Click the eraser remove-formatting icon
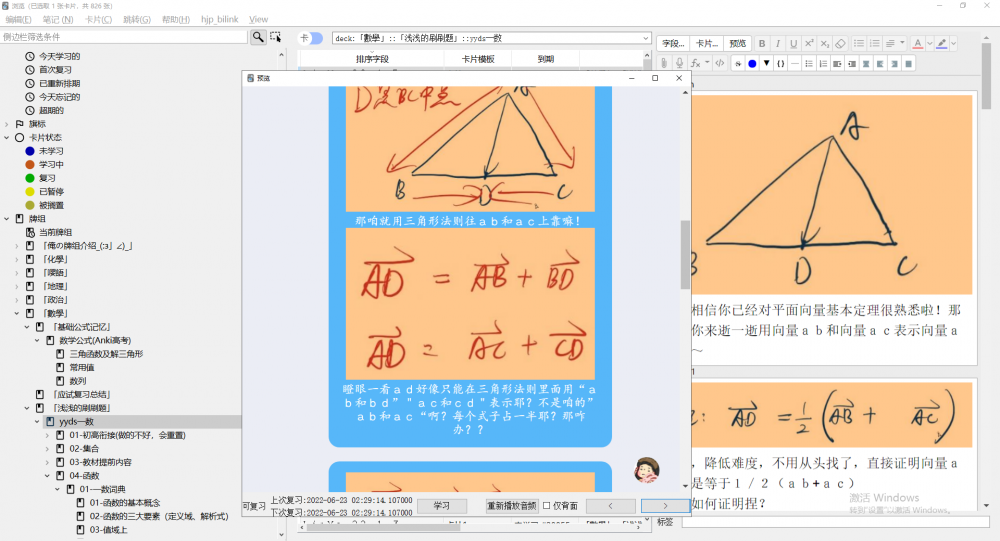The image size is (1000, 541). (840, 43)
